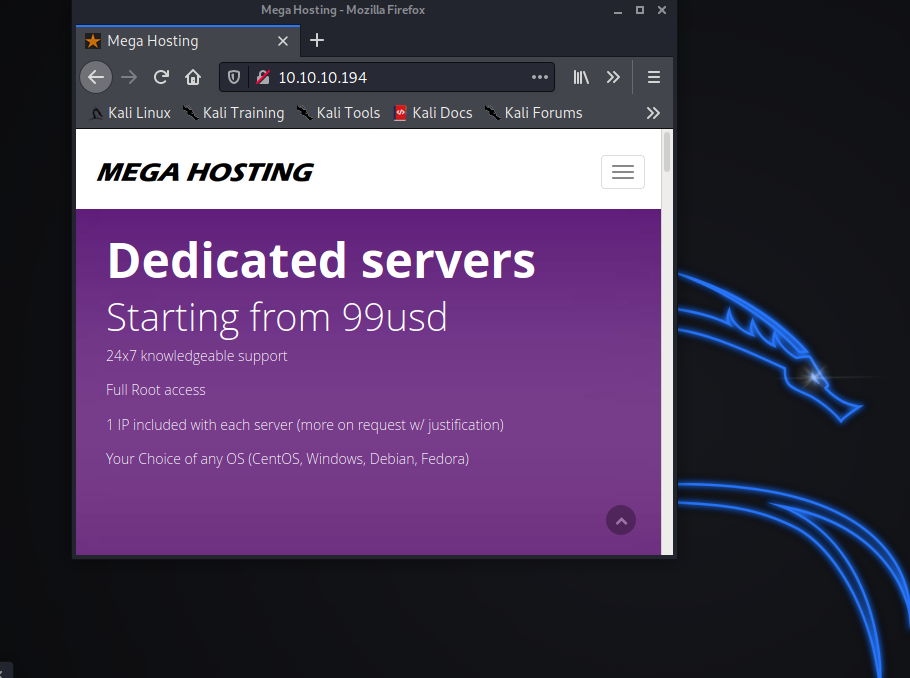The height and width of the screenshot is (678, 910).
Task: Click the page vertical scrollbar thumb
Action: tap(667, 152)
